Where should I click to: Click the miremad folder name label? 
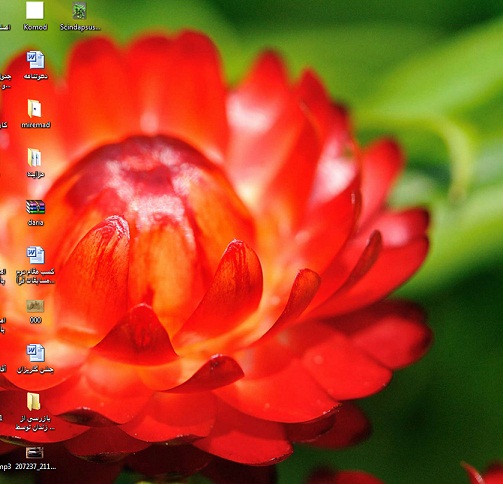(36, 125)
